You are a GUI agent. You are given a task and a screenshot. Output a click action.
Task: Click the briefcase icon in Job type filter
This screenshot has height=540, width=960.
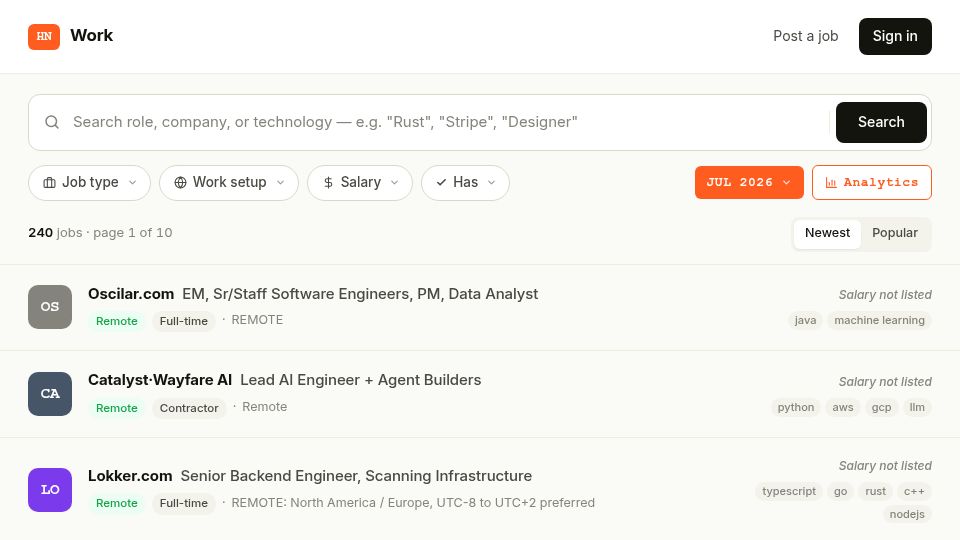click(x=50, y=182)
